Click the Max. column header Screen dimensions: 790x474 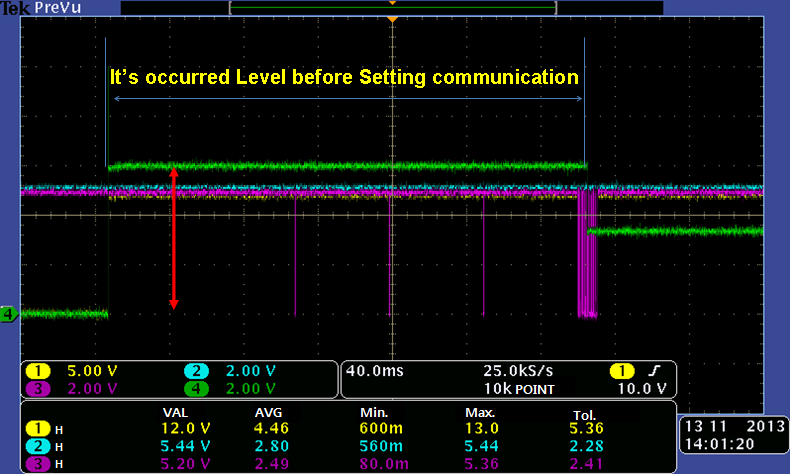(x=480, y=413)
